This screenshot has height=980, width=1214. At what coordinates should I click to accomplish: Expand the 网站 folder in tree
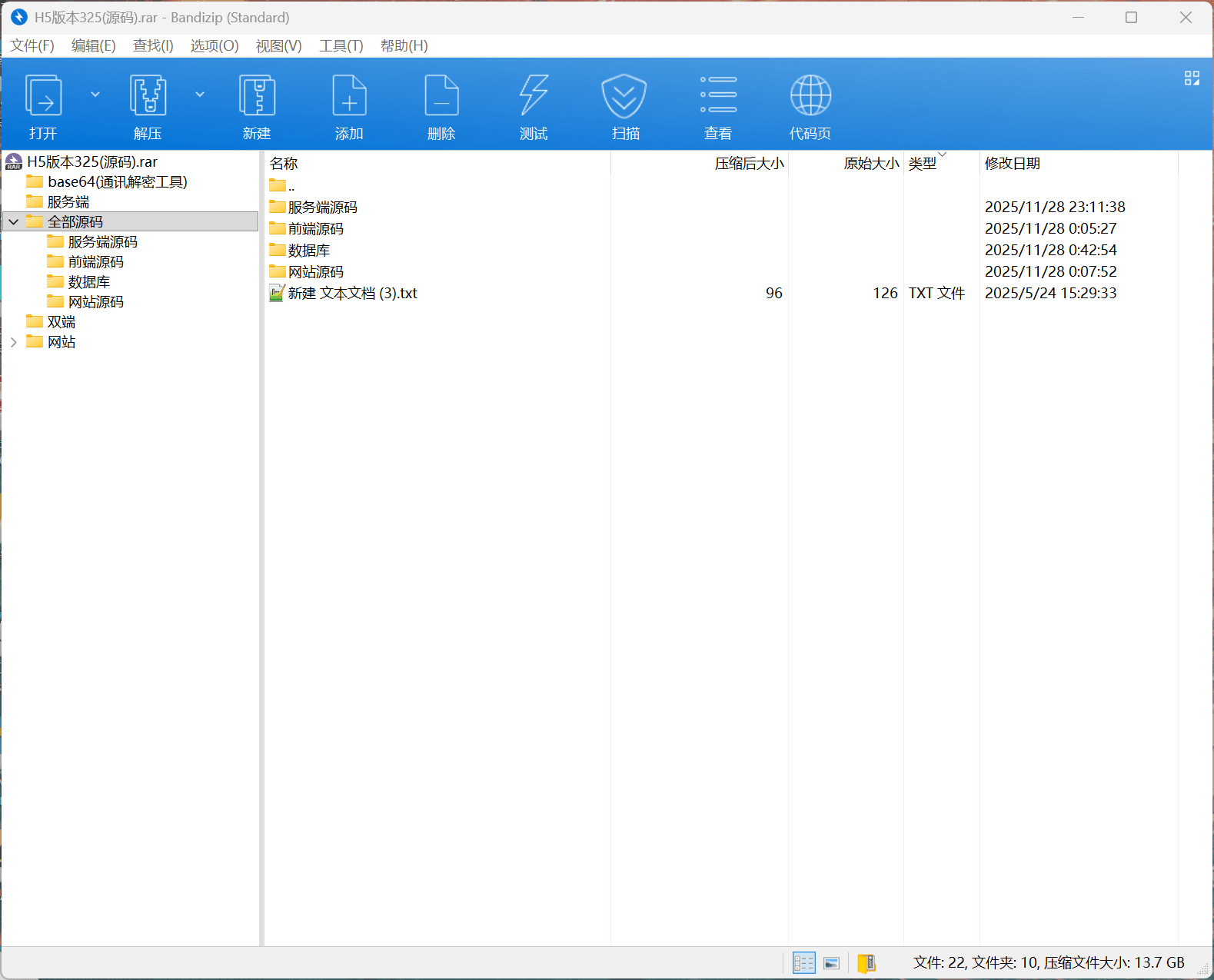tap(14, 342)
